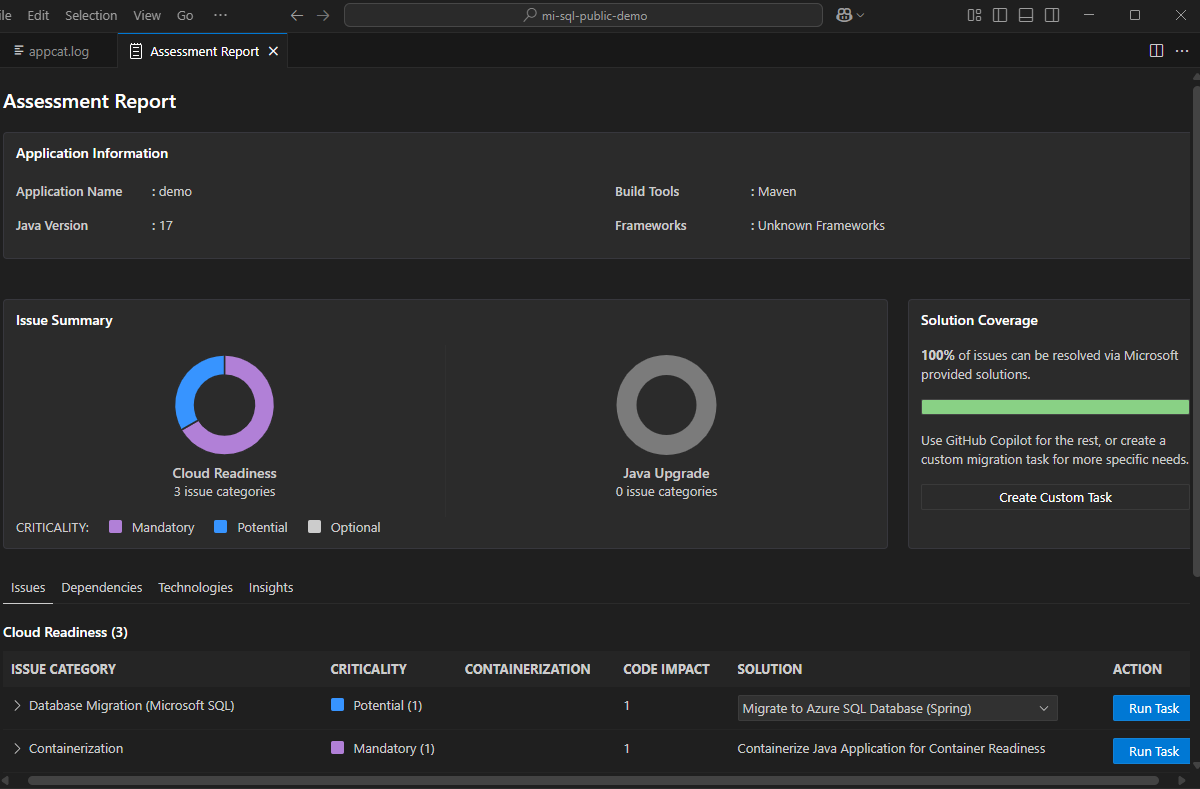Switch to the Dependencies tab

[x=101, y=588]
